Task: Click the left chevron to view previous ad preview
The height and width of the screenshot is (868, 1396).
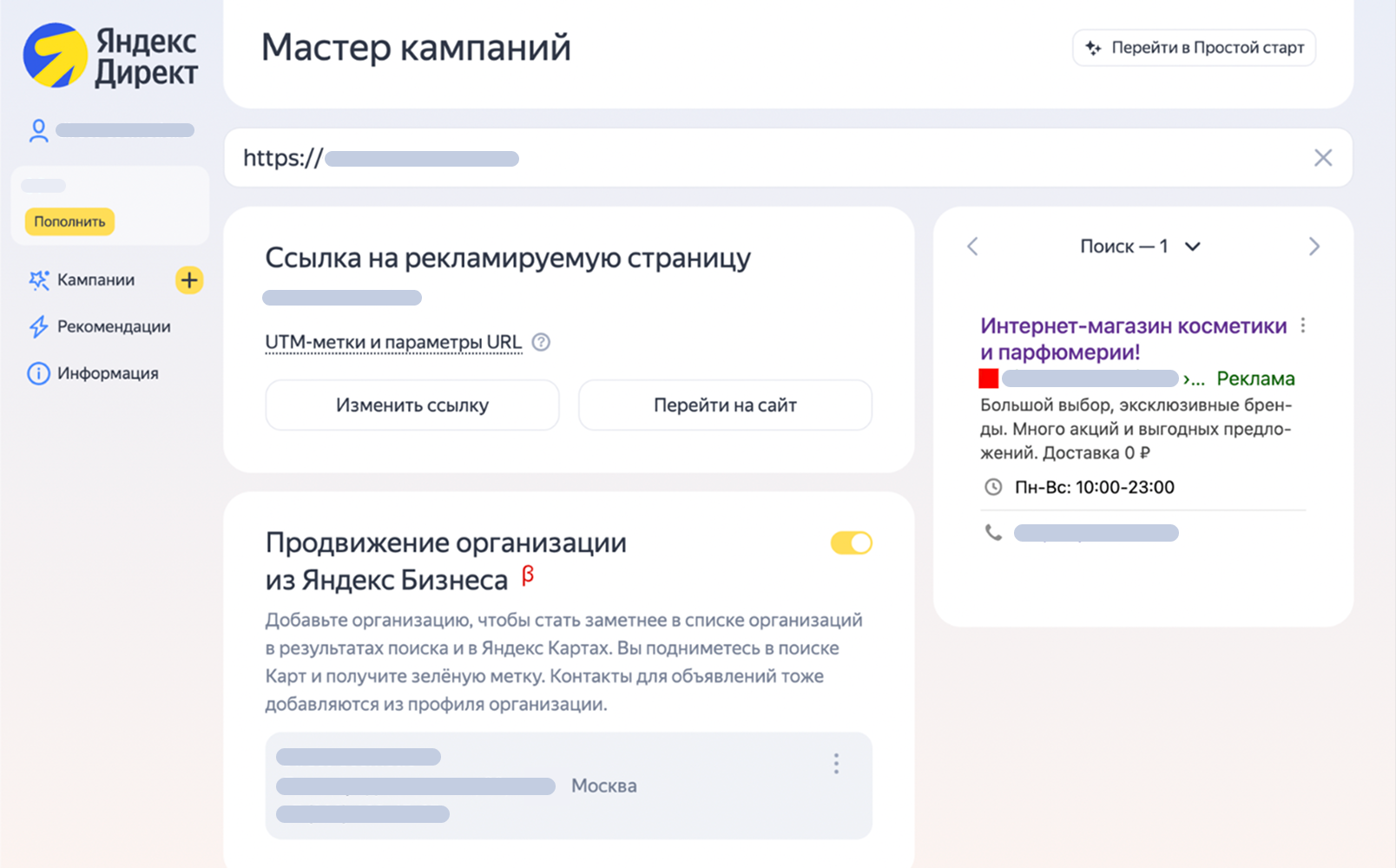Action: pos(972,247)
